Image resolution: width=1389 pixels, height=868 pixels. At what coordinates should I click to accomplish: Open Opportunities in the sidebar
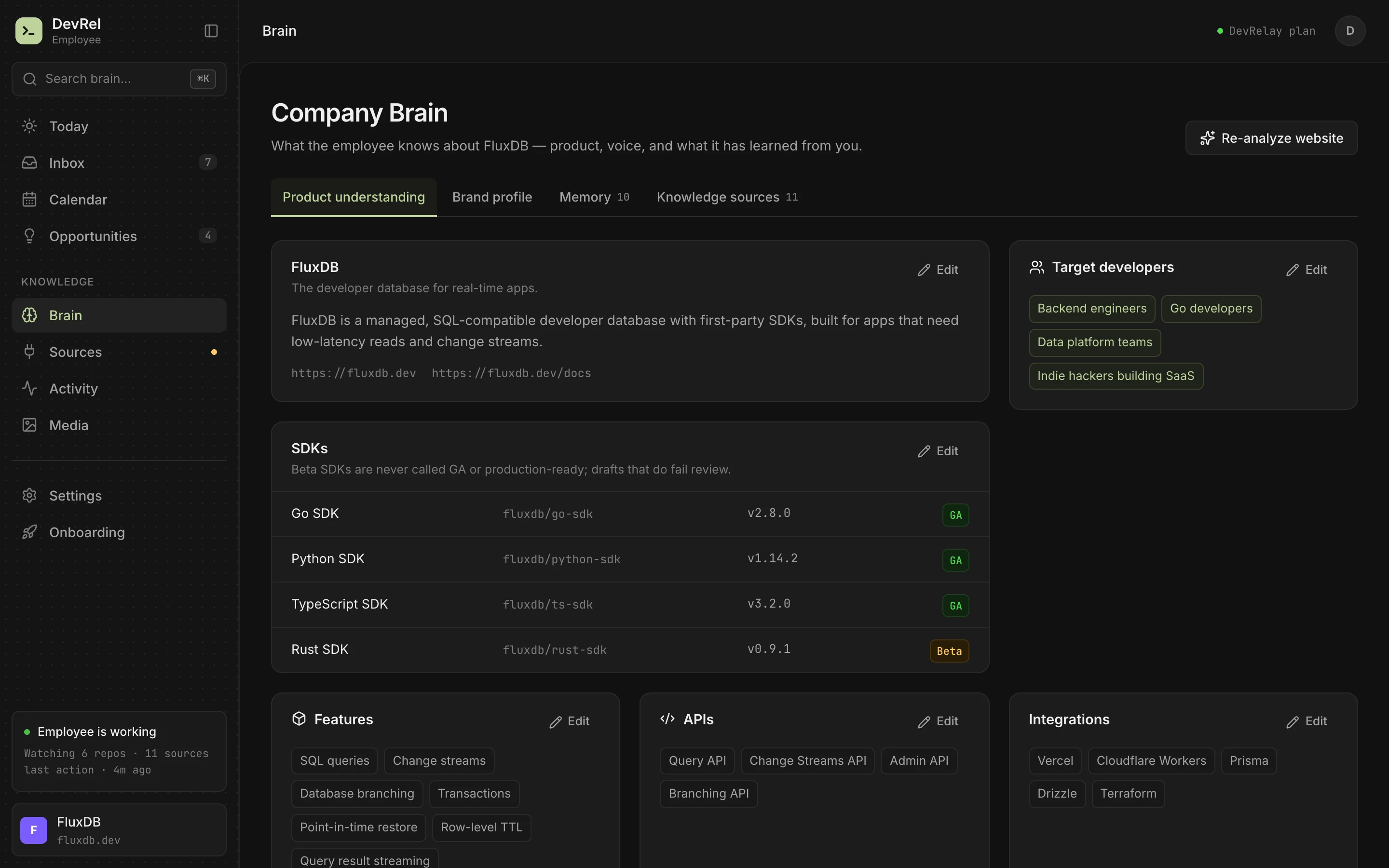(119, 236)
